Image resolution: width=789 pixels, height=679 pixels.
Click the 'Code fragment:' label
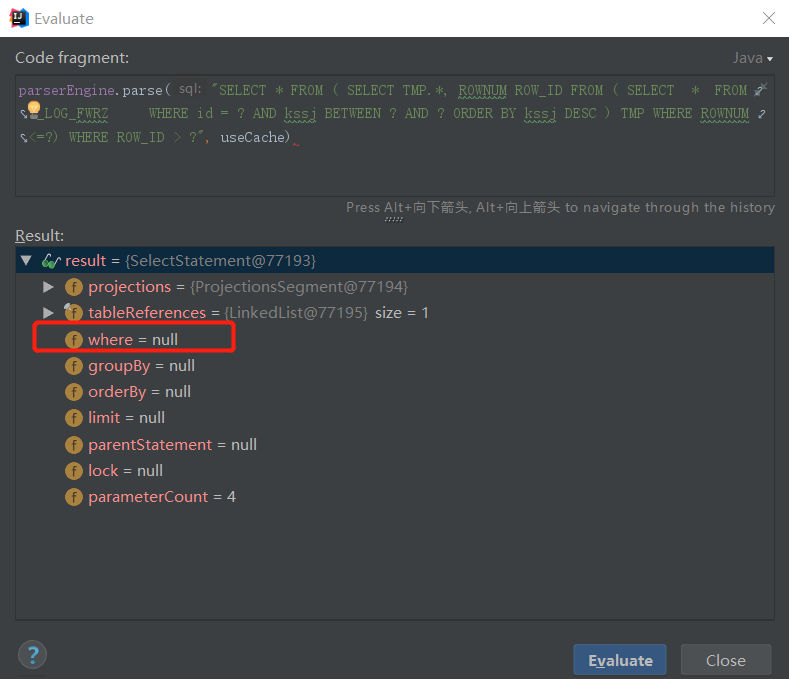point(72,58)
